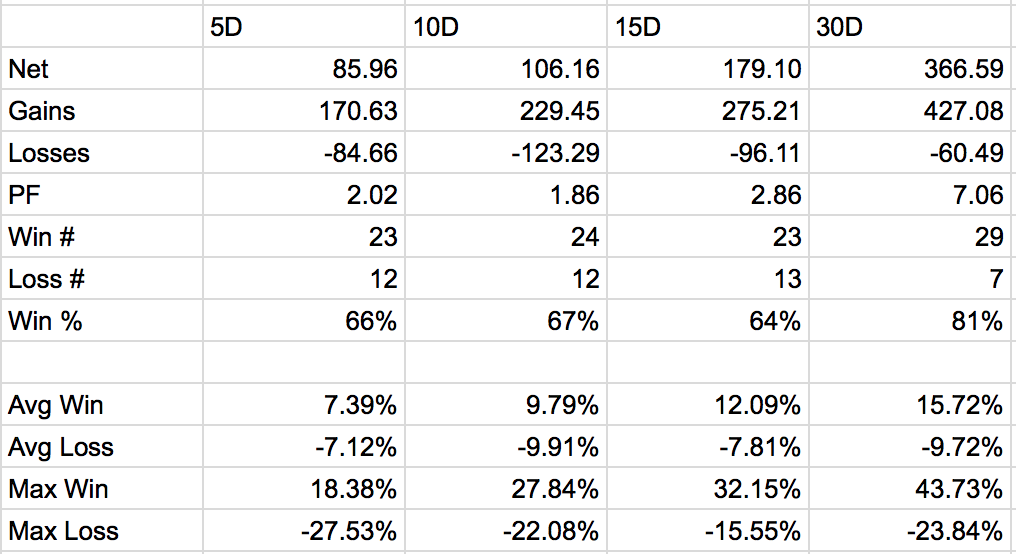
Task: Select the PF row label cell
Action: click(x=102, y=195)
